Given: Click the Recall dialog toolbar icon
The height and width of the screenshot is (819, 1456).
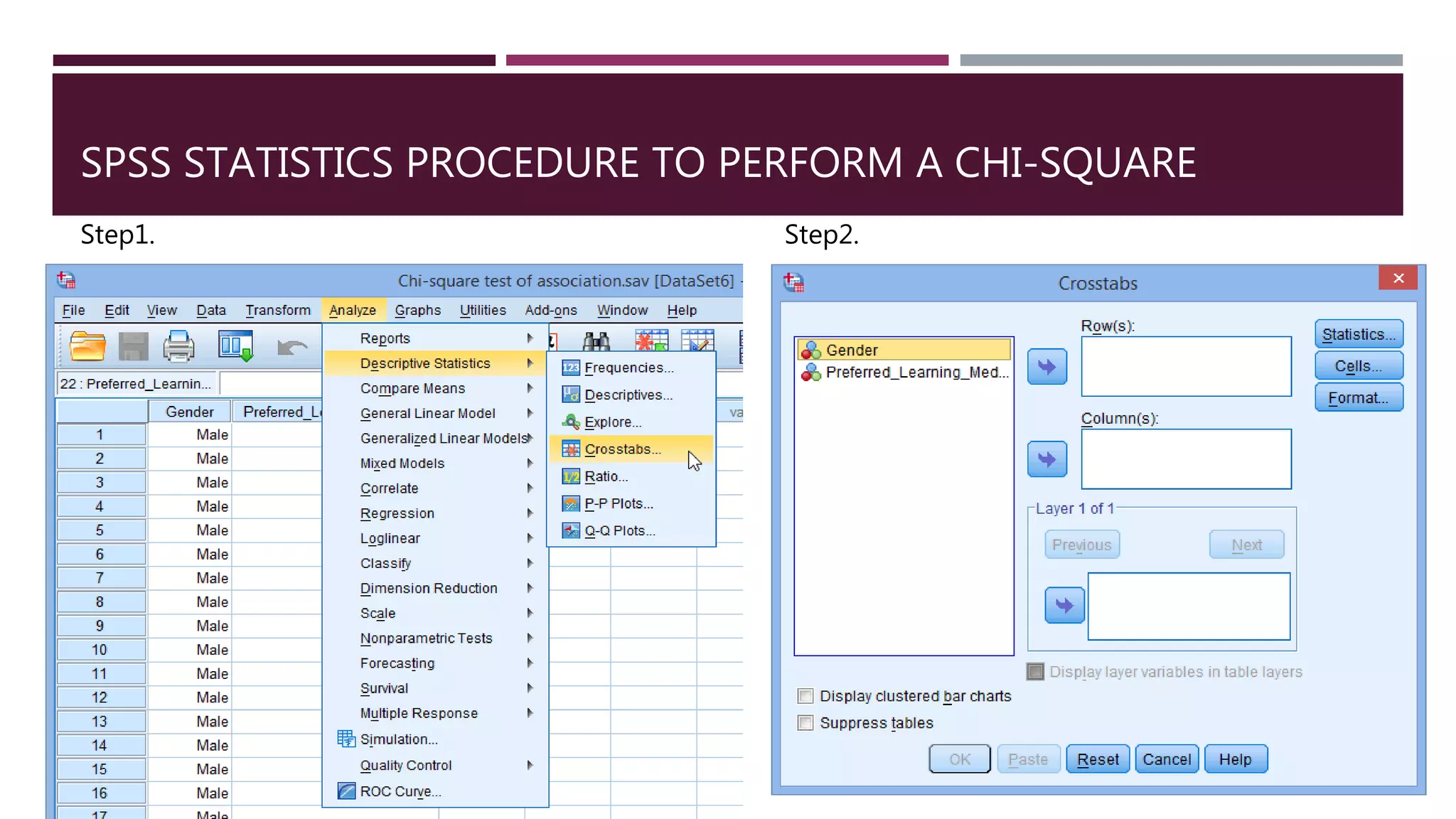Looking at the screenshot, I should 235,346.
